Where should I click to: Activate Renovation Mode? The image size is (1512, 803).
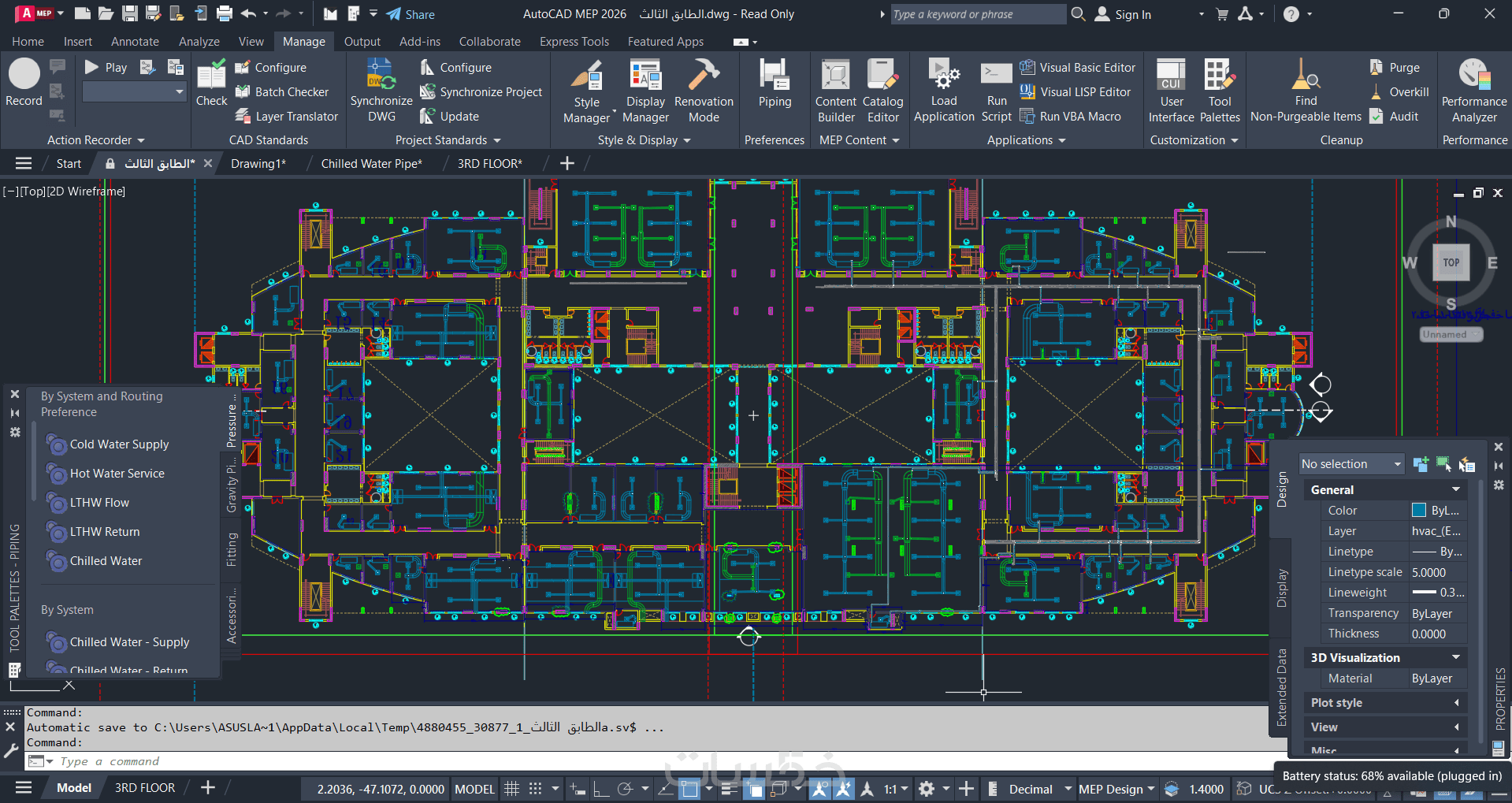[704, 91]
